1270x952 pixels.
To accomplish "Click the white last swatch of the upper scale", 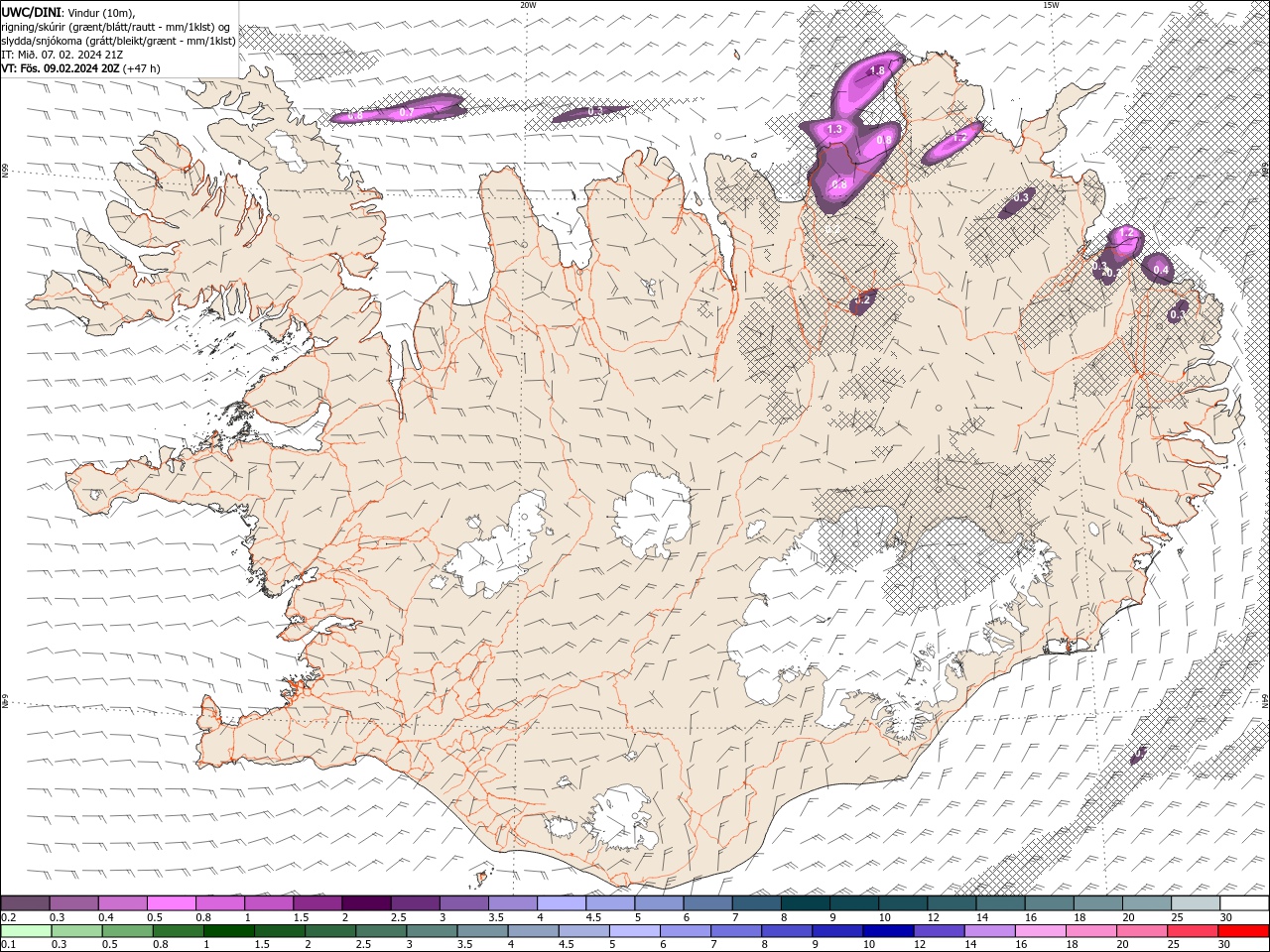I will pyautogui.click(x=1243, y=903).
